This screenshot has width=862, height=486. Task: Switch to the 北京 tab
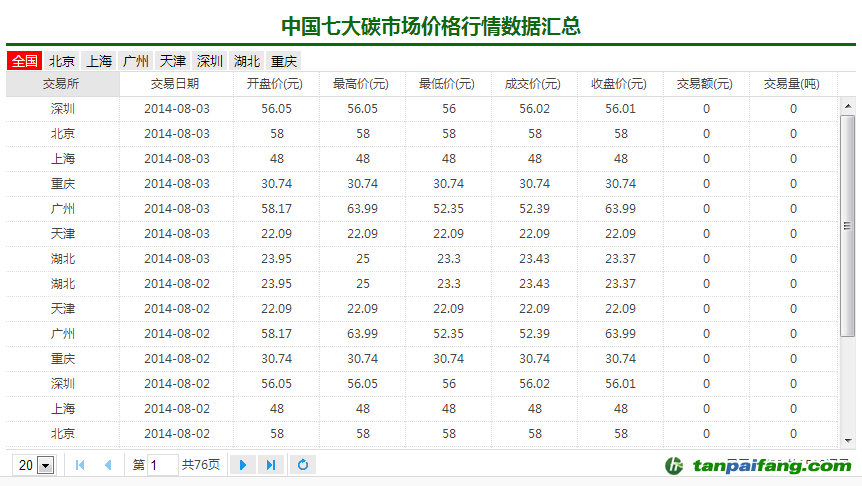(x=62, y=61)
